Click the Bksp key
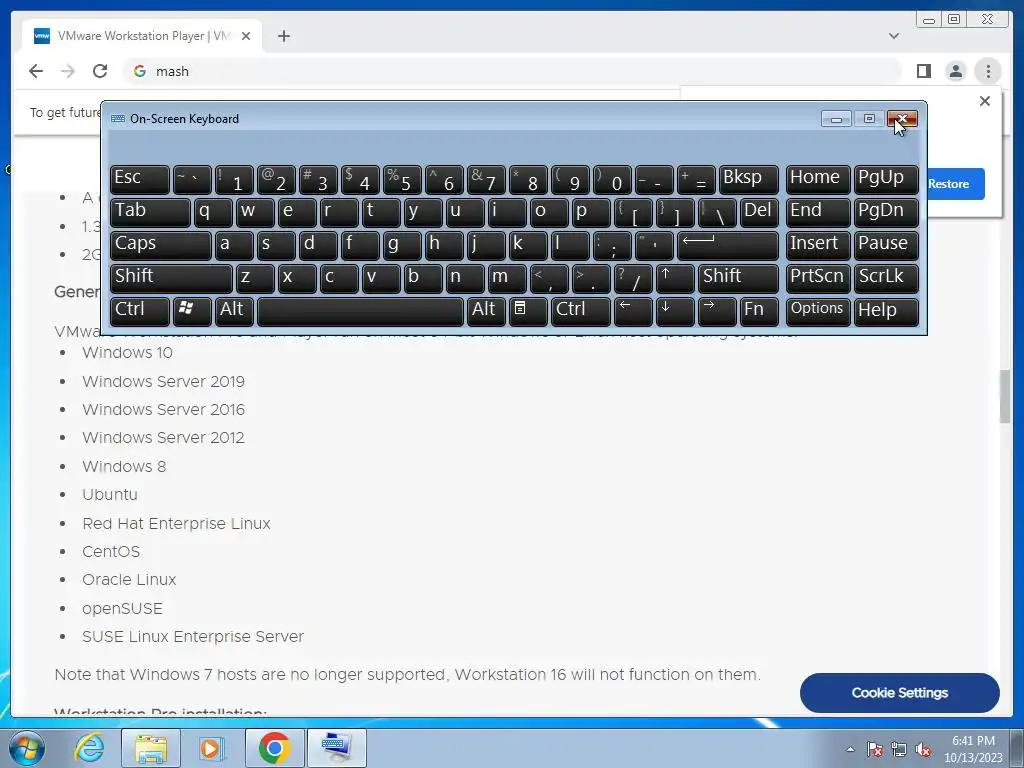This screenshot has height=768, width=1024. (x=748, y=180)
